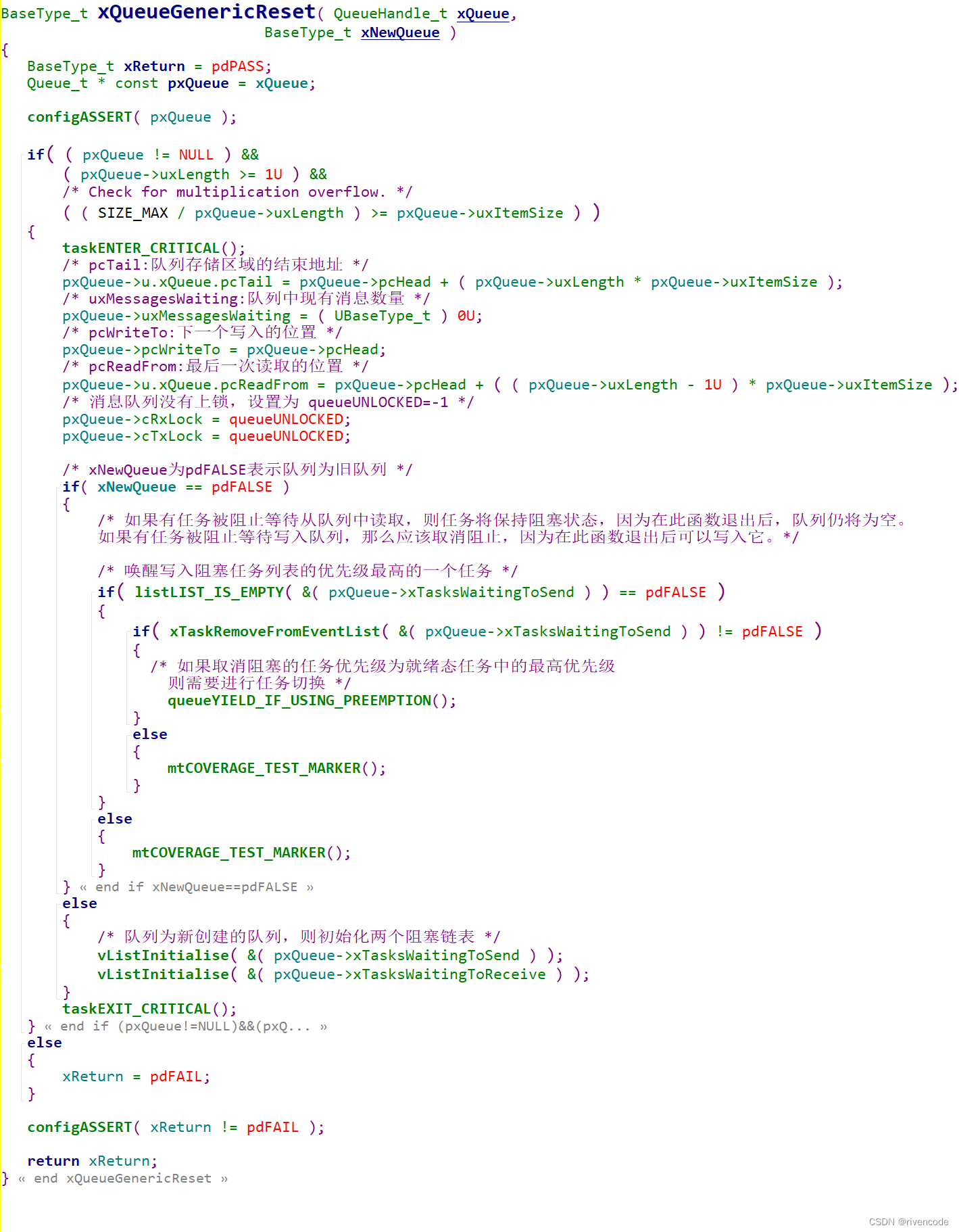Click the queueYIELD_IF_USING_PREEMPTION() macro
959x1232 pixels.
click(x=312, y=701)
